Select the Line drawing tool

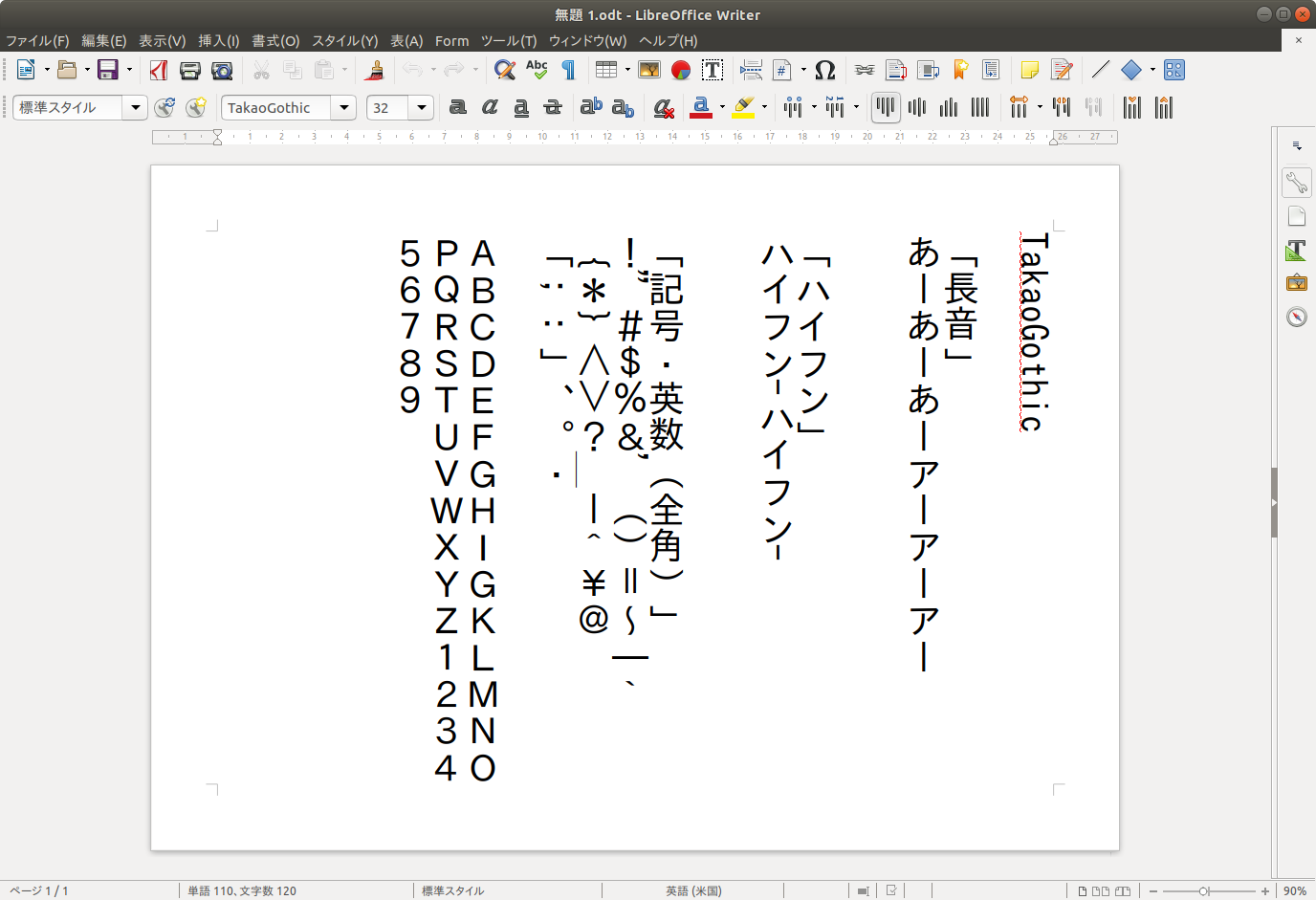click(1101, 70)
